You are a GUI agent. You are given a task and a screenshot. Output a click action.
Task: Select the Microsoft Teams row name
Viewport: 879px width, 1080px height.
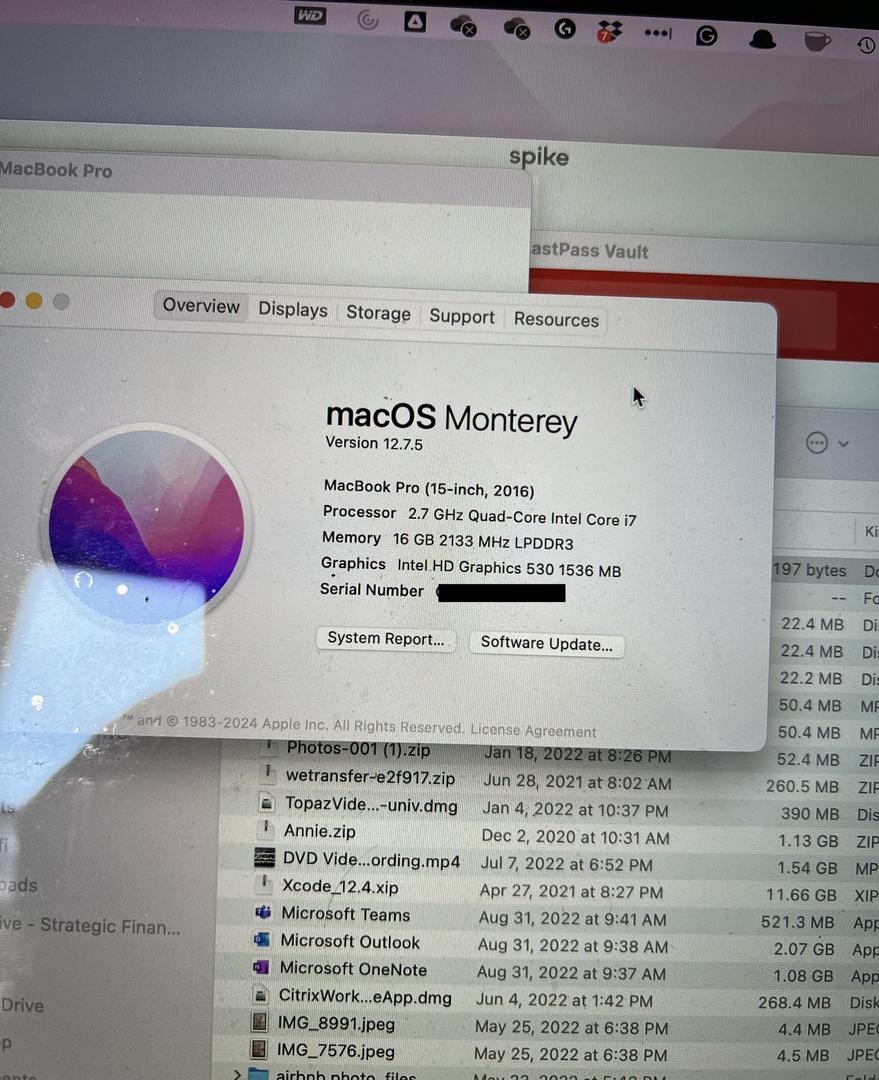(346, 914)
